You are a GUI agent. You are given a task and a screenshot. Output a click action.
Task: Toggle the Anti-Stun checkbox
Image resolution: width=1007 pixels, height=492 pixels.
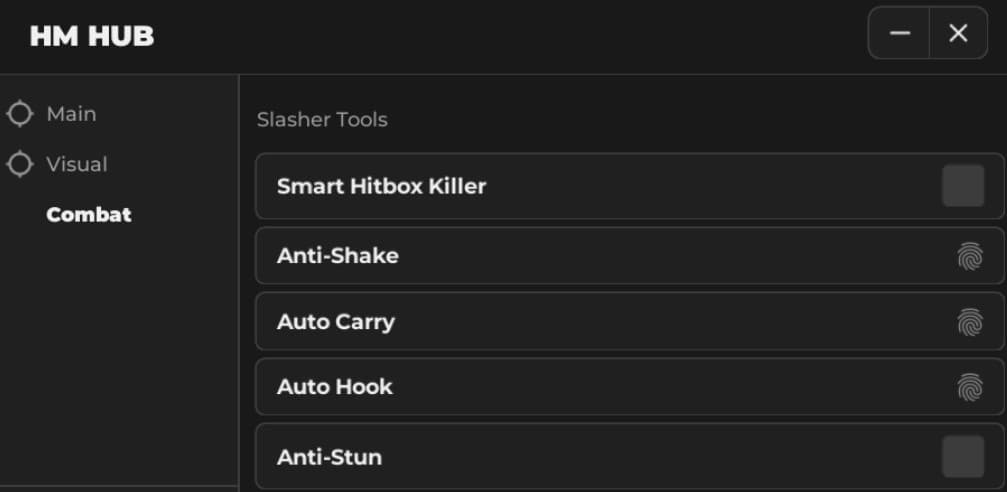(x=963, y=457)
